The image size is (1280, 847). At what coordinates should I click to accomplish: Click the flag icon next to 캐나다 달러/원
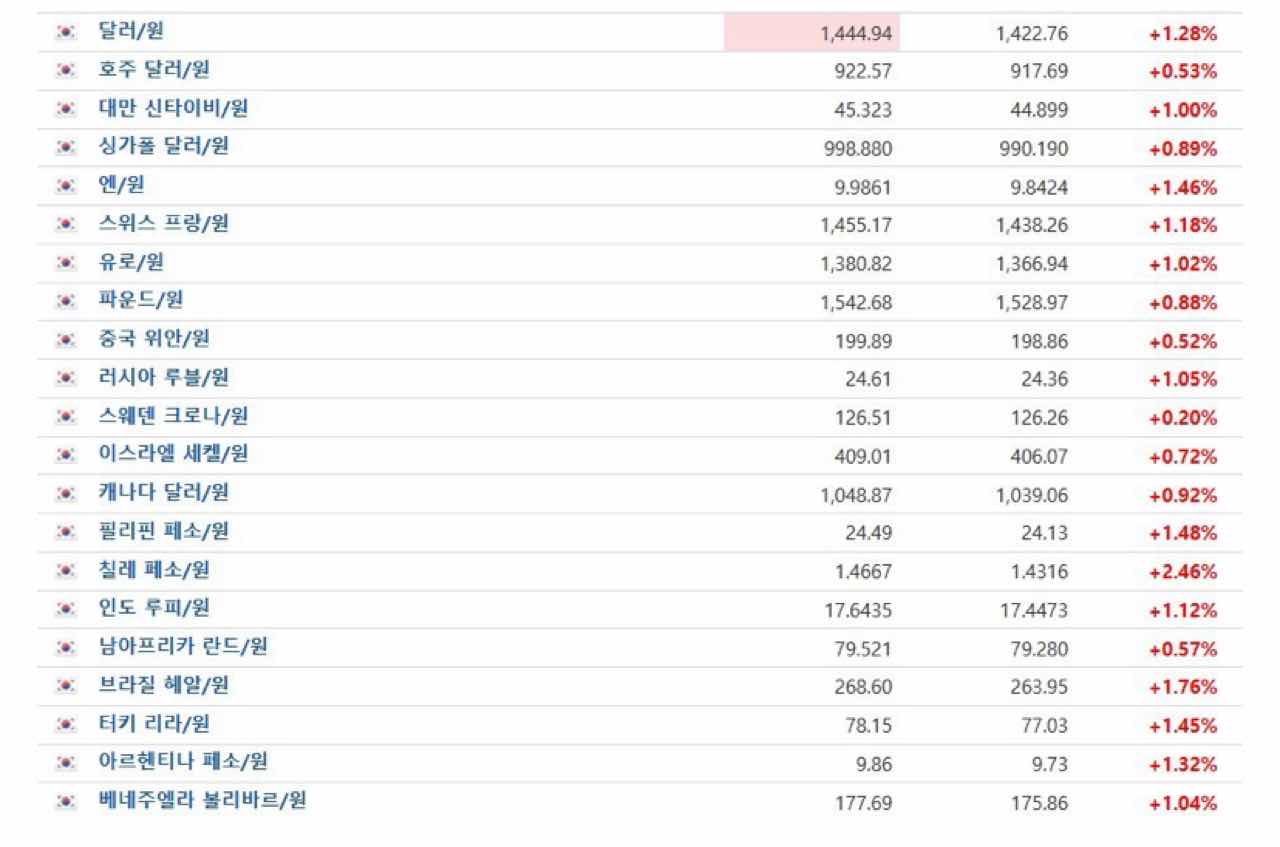66,494
